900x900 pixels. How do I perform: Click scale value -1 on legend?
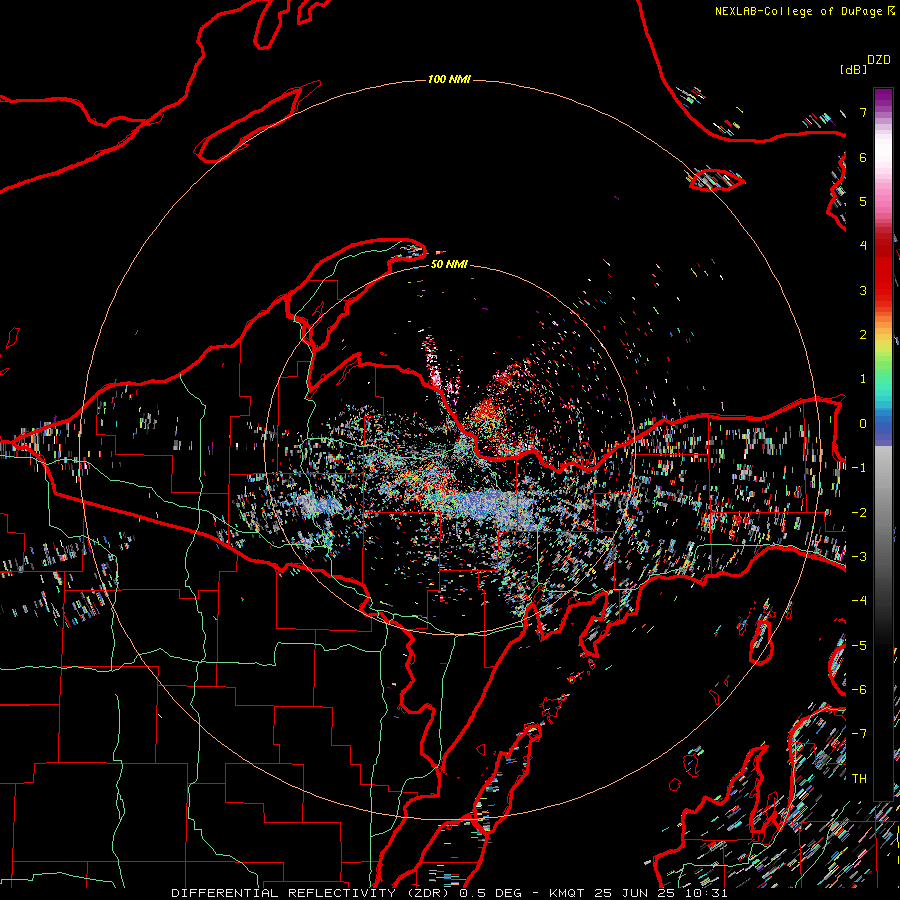(x=859, y=468)
